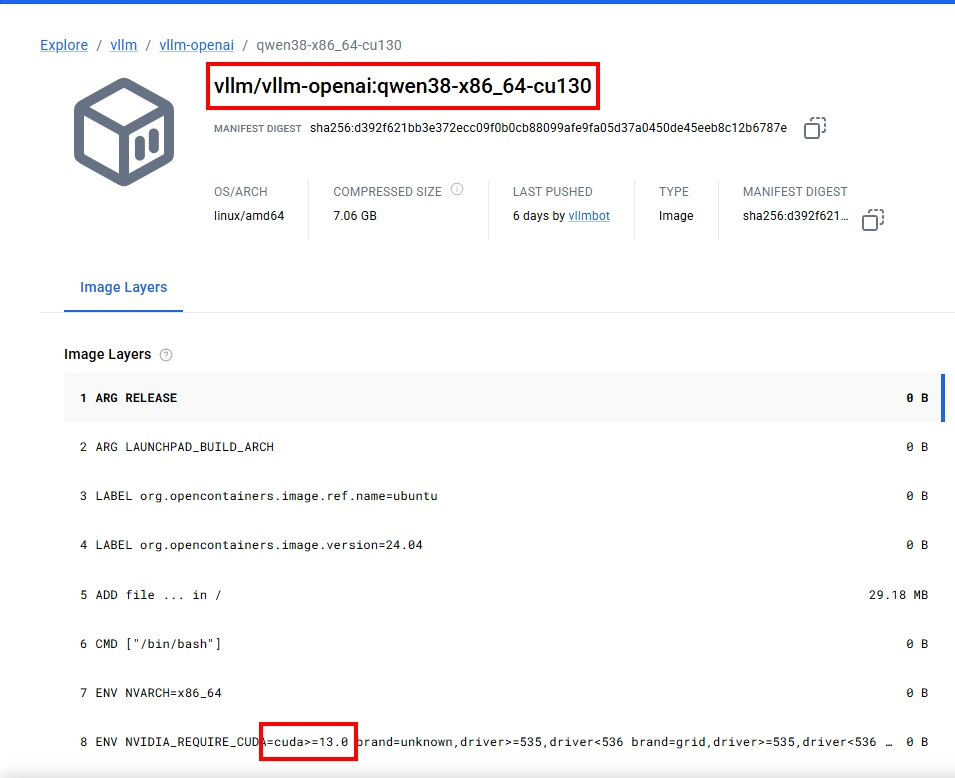The height and width of the screenshot is (778, 955).
Task: Click the full sha256 manifest digest text
Action: click(548, 128)
